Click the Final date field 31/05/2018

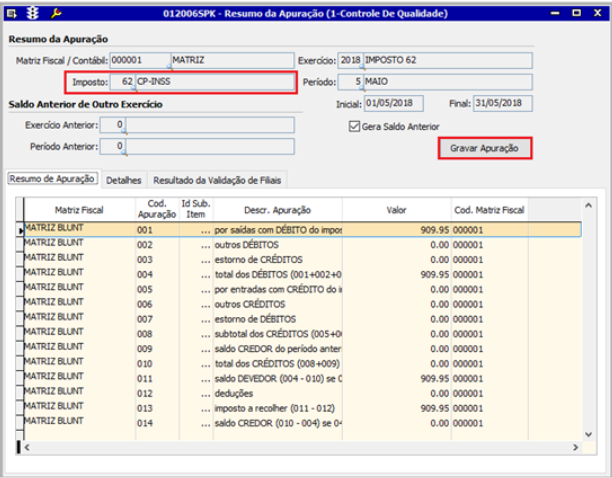pos(503,103)
